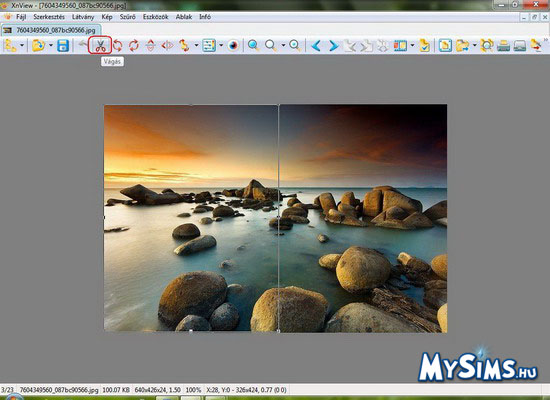Print the image with printer icon
The image size is (550, 400).
503,46
